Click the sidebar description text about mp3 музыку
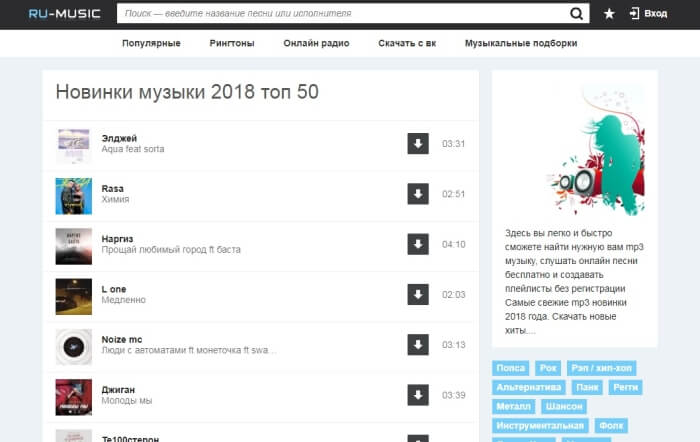The height and width of the screenshot is (442, 700). 575,282
